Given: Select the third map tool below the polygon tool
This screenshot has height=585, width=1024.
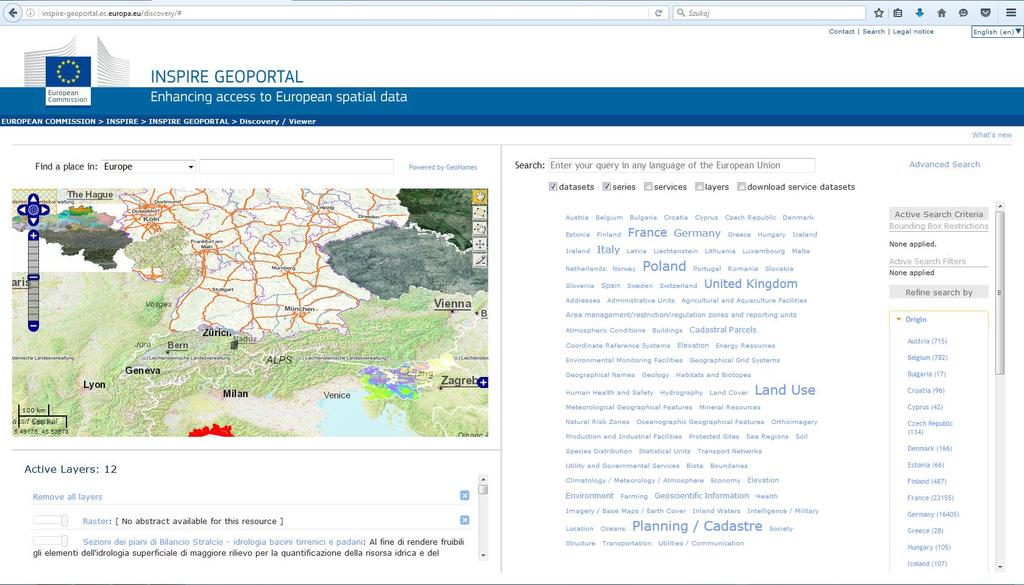Looking at the screenshot, I should click(x=480, y=229).
